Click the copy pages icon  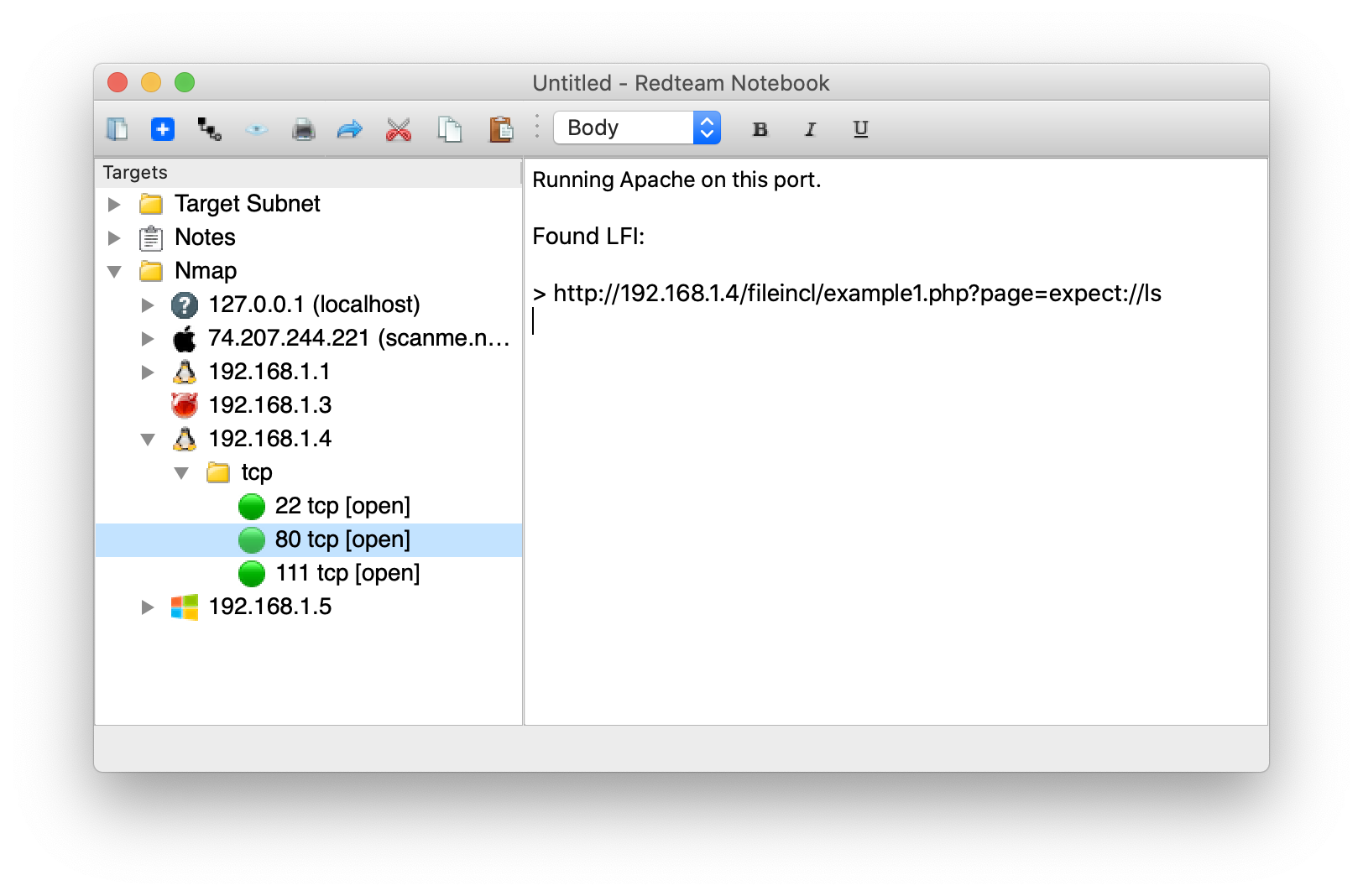[x=450, y=129]
